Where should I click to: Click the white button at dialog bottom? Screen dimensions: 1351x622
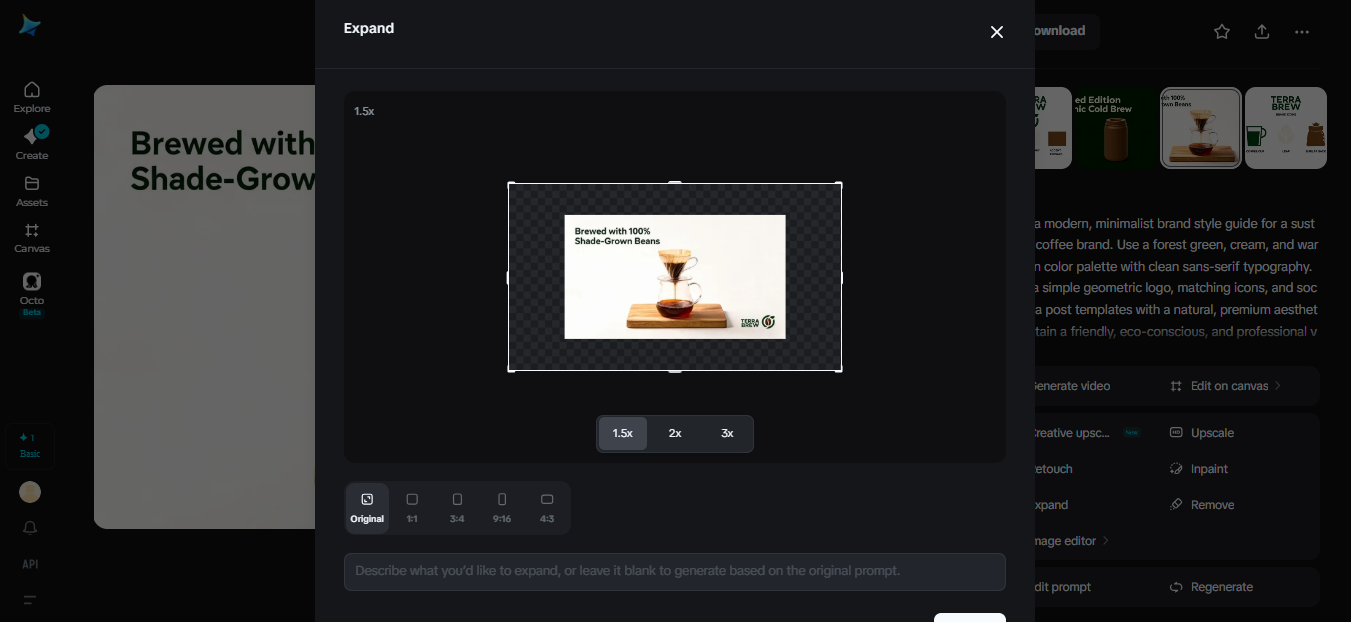pyautogui.click(x=970, y=617)
